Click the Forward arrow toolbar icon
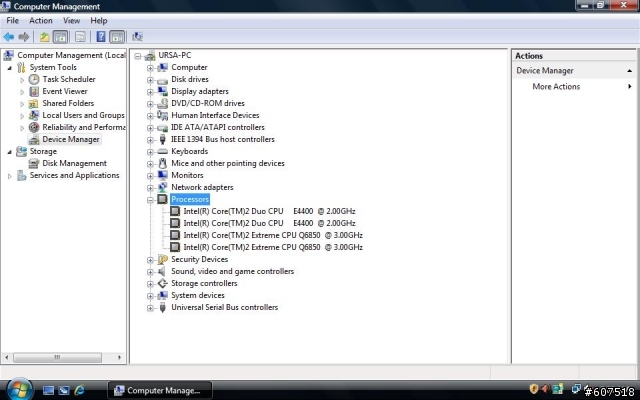The width and height of the screenshot is (640, 400). coord(24,37)
